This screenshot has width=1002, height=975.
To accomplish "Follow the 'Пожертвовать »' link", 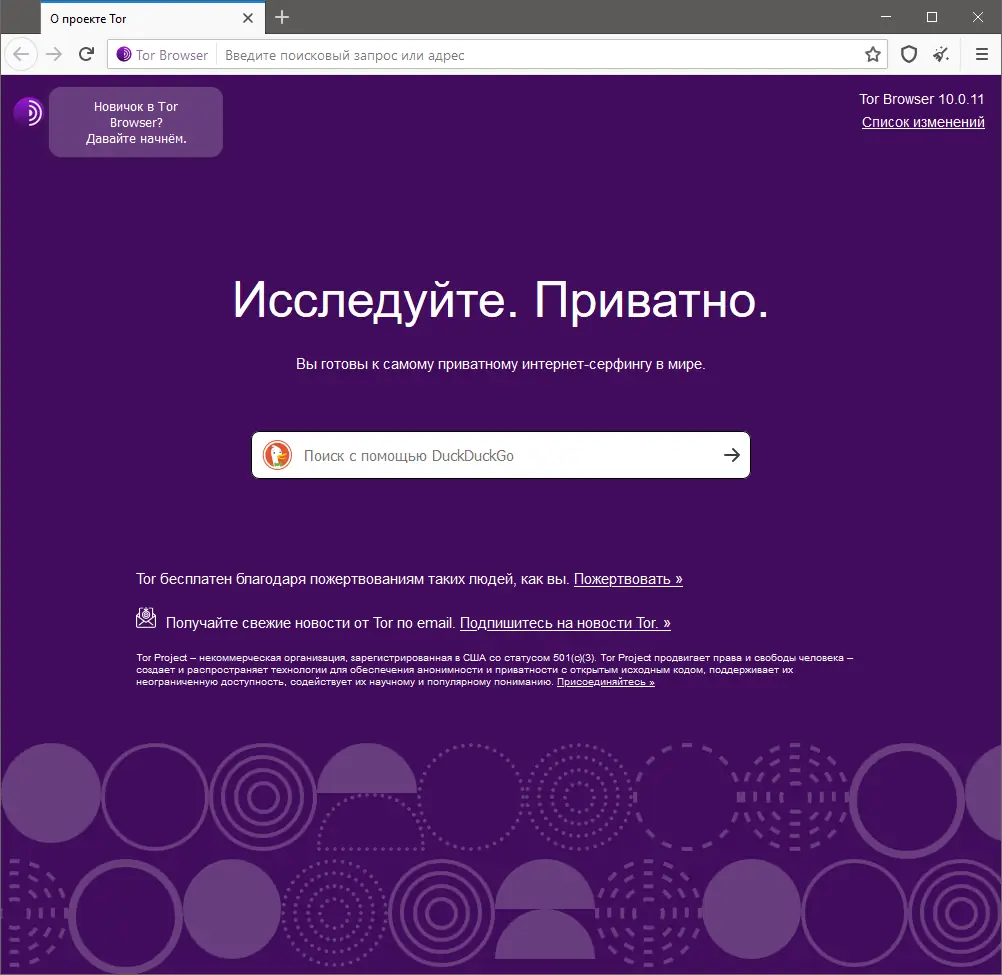I will click(x=628, y=578).
